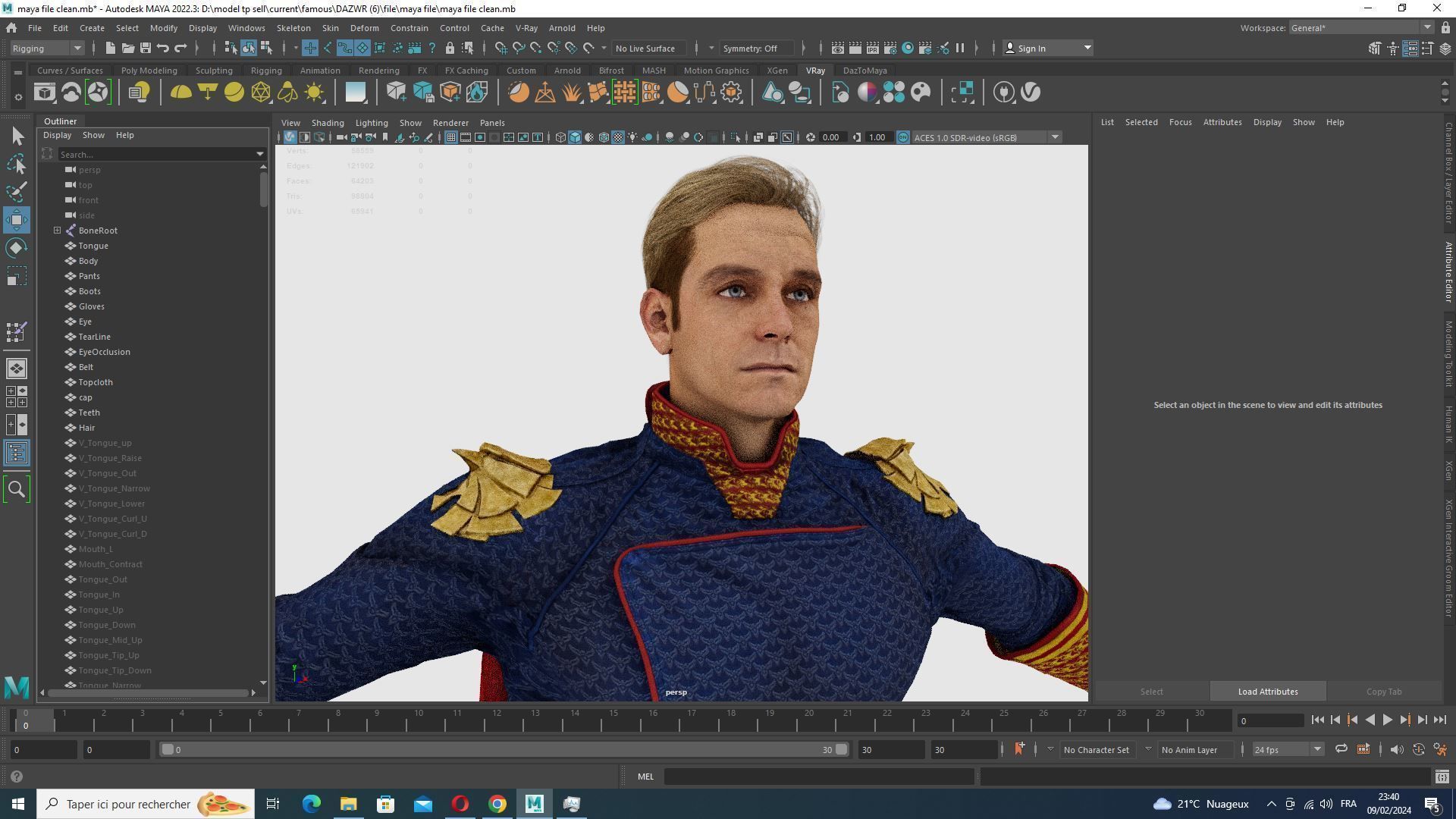The width and height of the screenshot is (1456, 819).
Task: Click the V-Ray dome light shelf icon
Action: pyautogui.click(x=180, y=93)
